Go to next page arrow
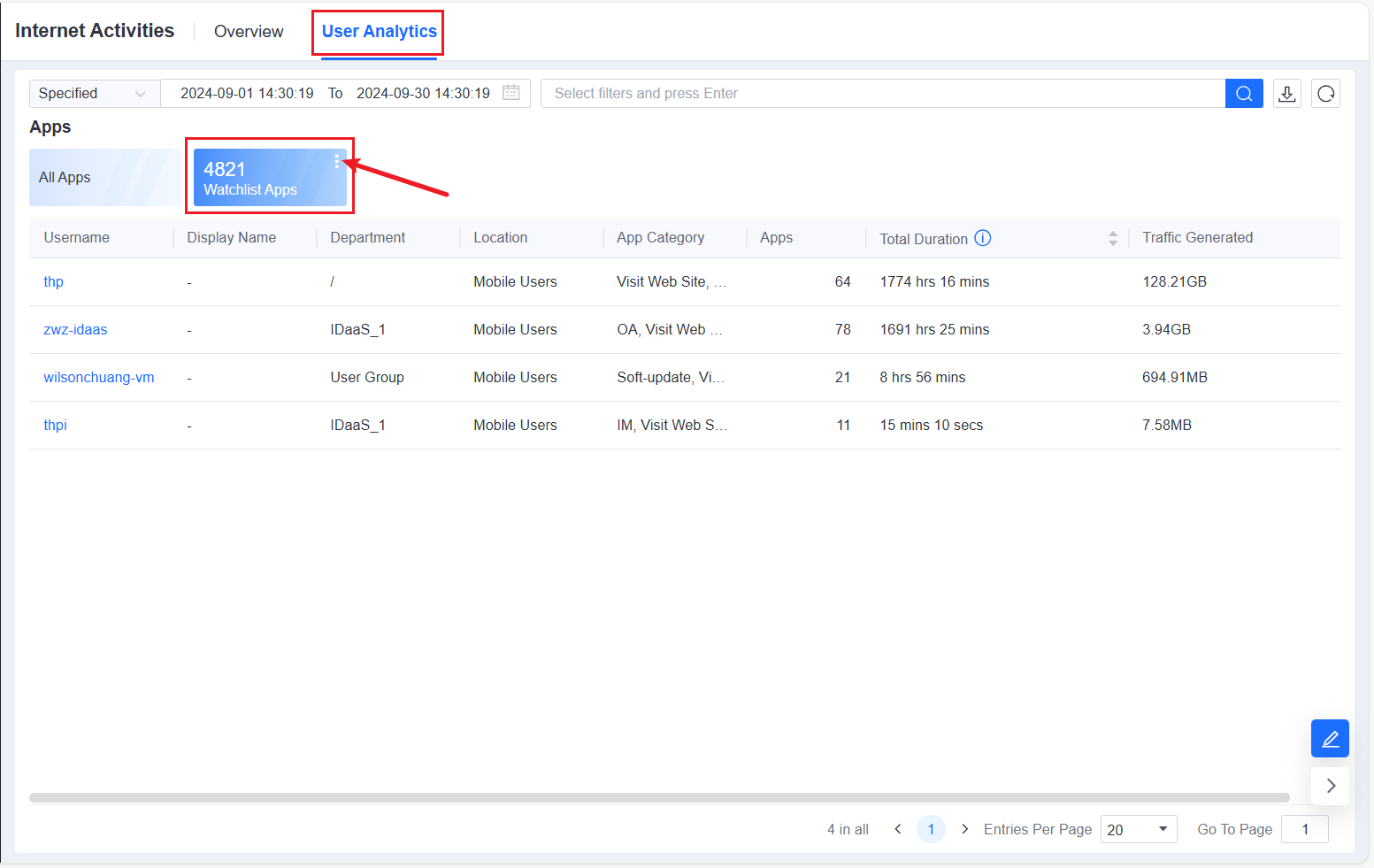 (x=964, y=829)
